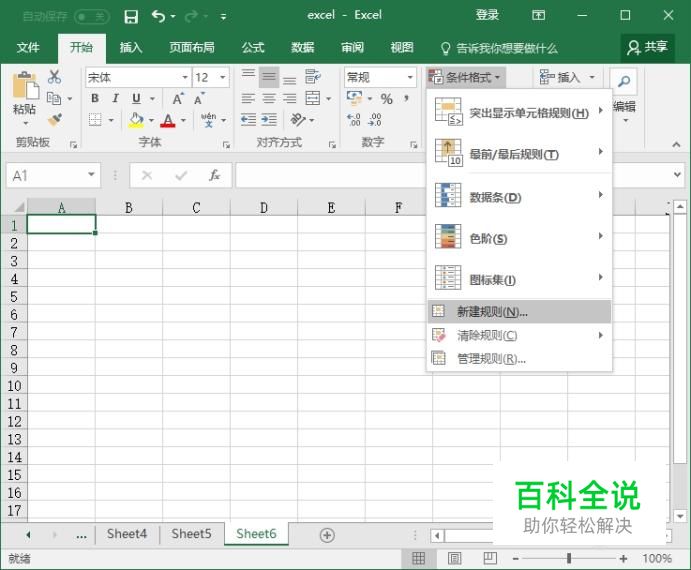Collapse the ribbon with up chevron

[x=676, y=145]
